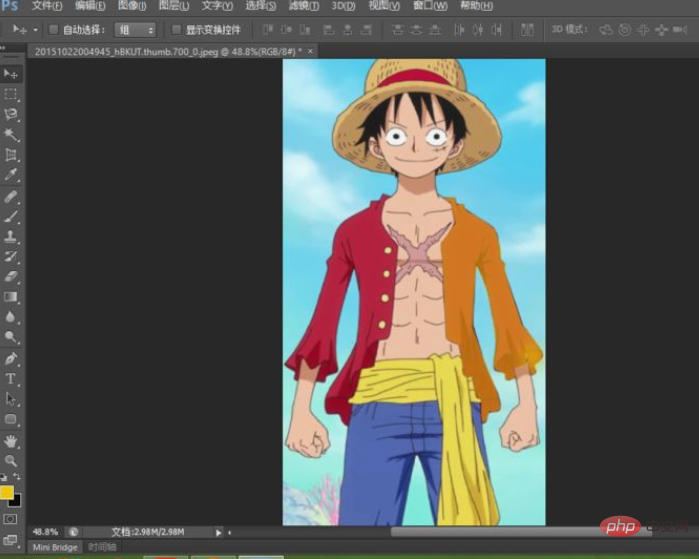Open the 3D(D) menu
699x559 pixels.
coord(343,6)
